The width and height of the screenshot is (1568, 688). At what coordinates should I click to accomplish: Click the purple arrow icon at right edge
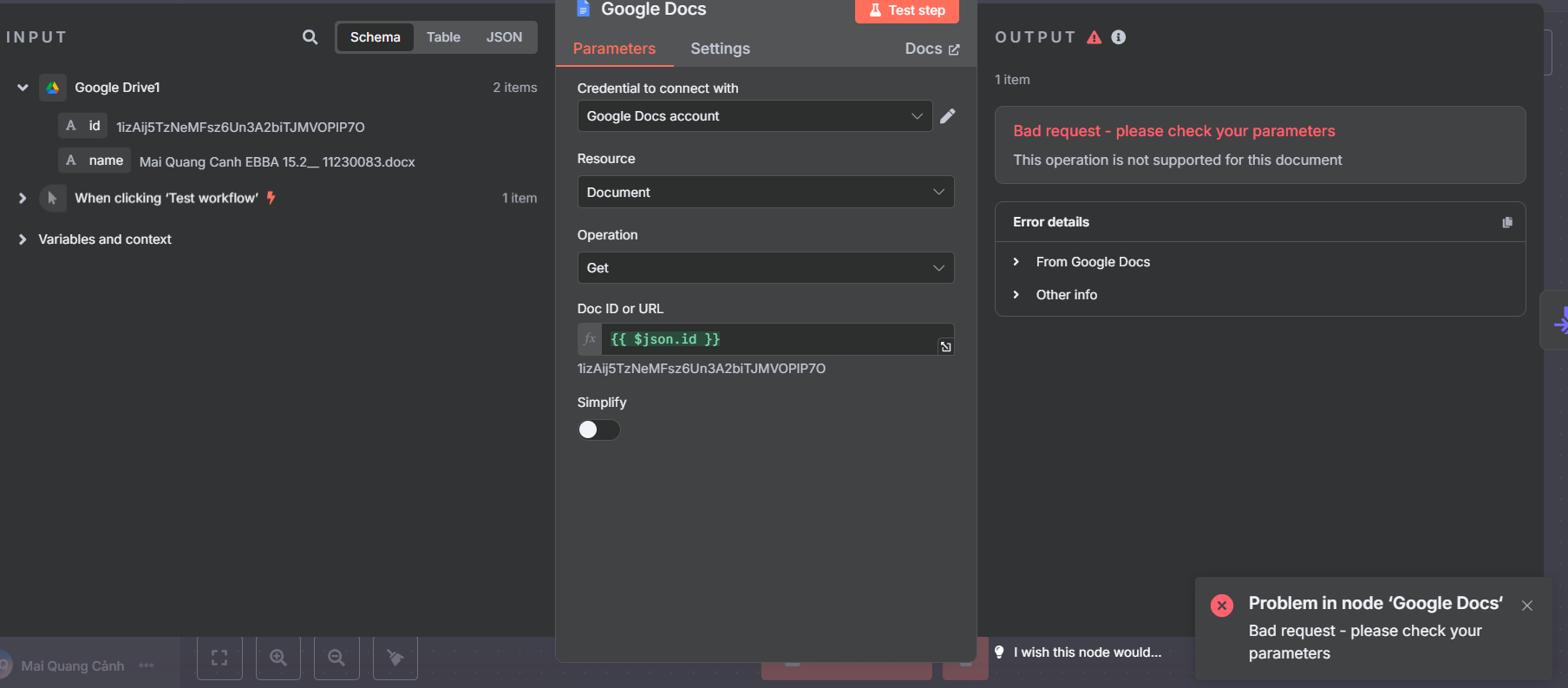(x=1561, y=321)
